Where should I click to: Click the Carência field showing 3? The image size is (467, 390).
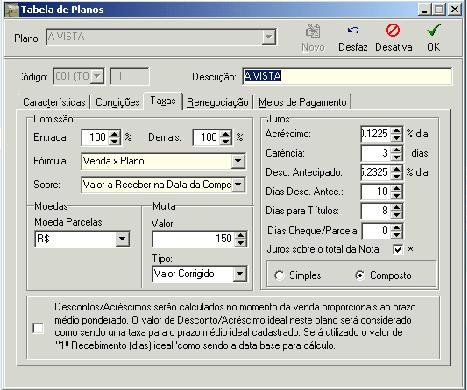tap(376, 153)
